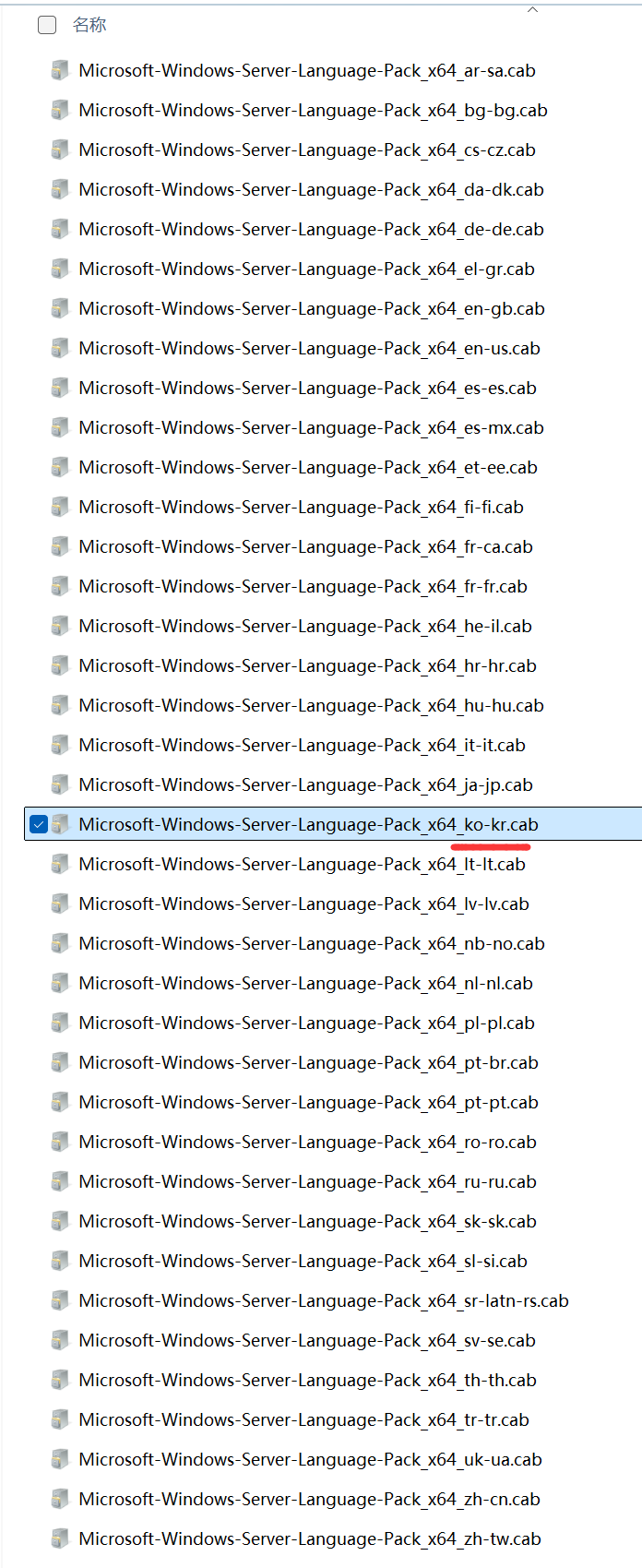The image size is (642, 1568).
Task: Toggle the select-all checkbox beside 名称
Action: pos(47,25)
